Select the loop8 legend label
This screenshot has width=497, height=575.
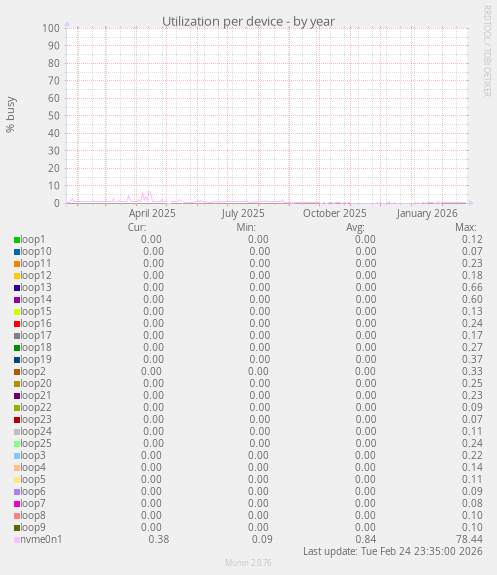[x=33, y=516]
